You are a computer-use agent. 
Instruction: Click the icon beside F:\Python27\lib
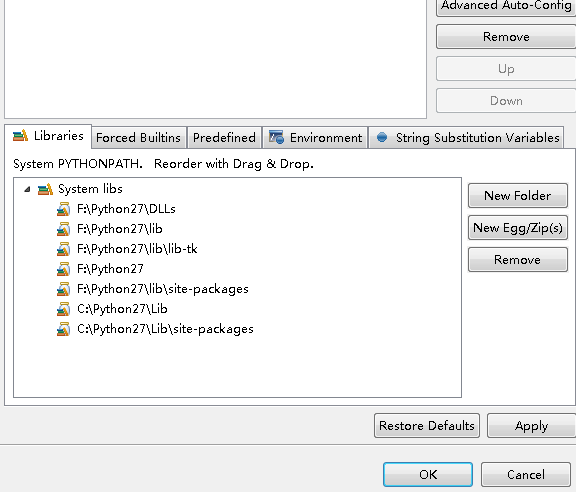click(63, 229)
